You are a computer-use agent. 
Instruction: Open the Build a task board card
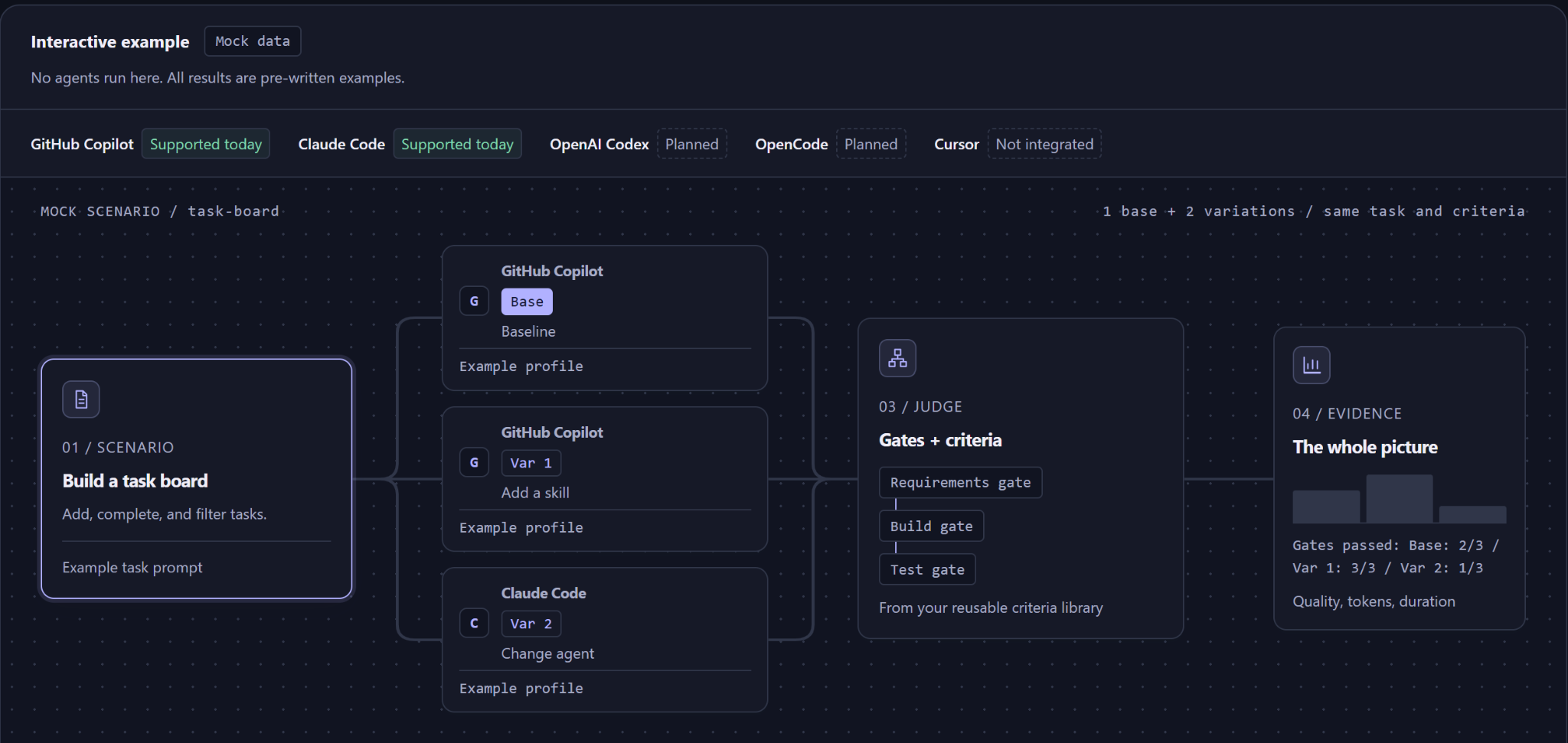(197, 479)
